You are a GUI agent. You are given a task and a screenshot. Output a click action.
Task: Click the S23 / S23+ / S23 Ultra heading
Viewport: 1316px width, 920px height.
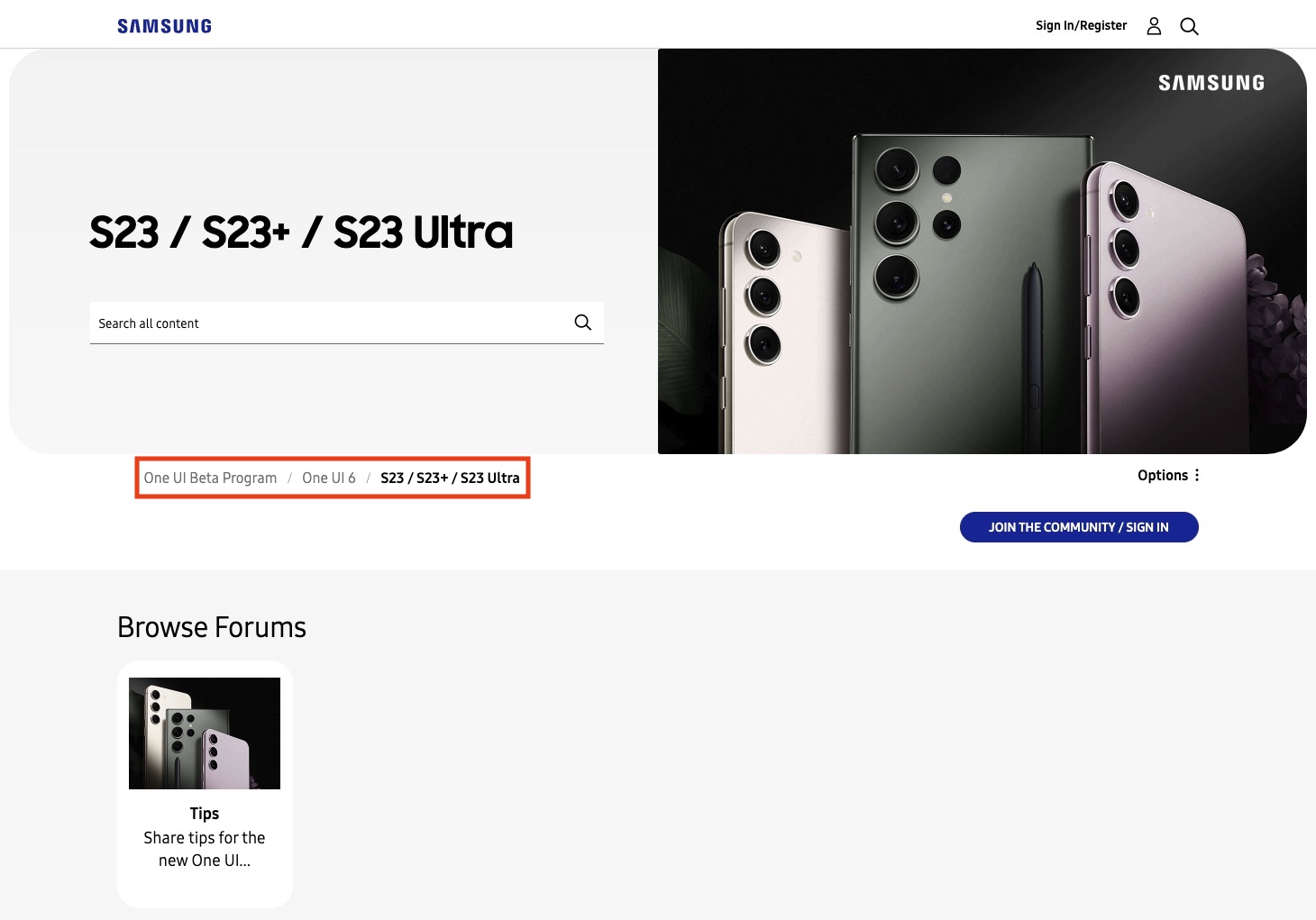(x=301, y=232)
